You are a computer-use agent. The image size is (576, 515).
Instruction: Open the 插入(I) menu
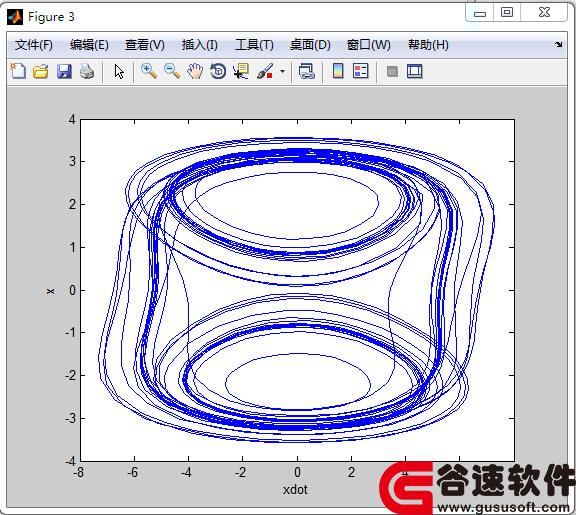pos(199,45)
